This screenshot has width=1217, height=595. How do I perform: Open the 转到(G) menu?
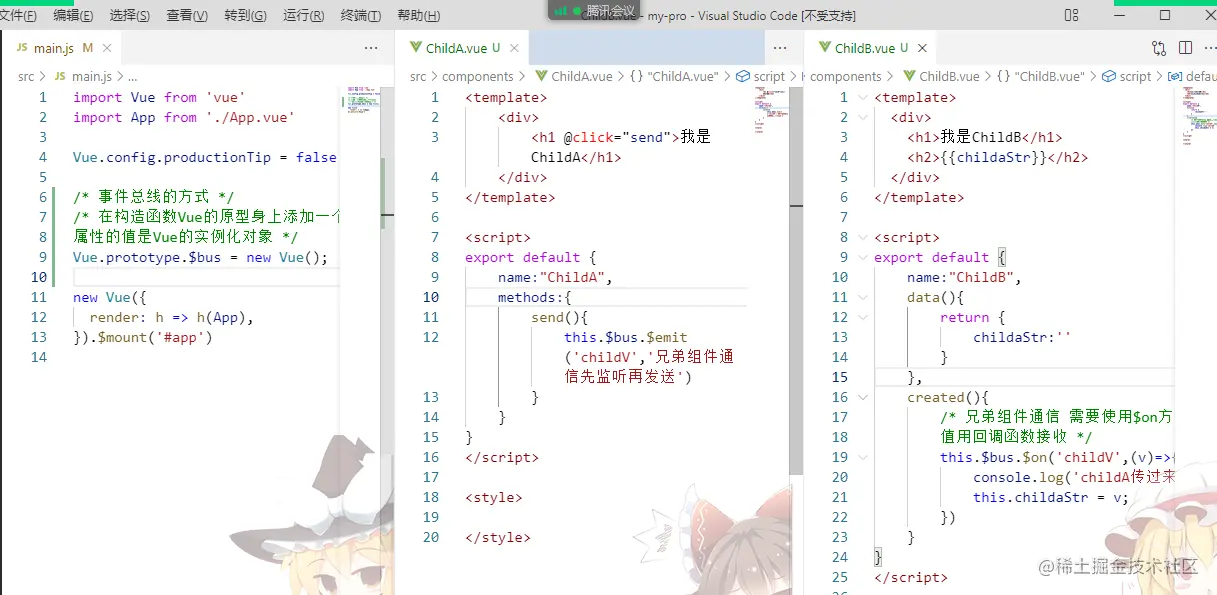245,15
